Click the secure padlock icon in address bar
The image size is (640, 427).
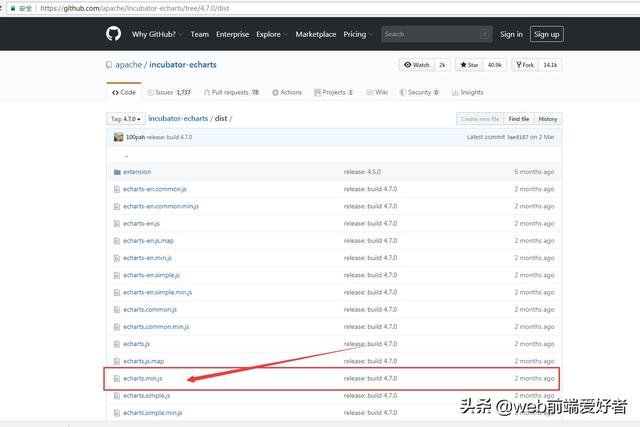tap(13, 8)
